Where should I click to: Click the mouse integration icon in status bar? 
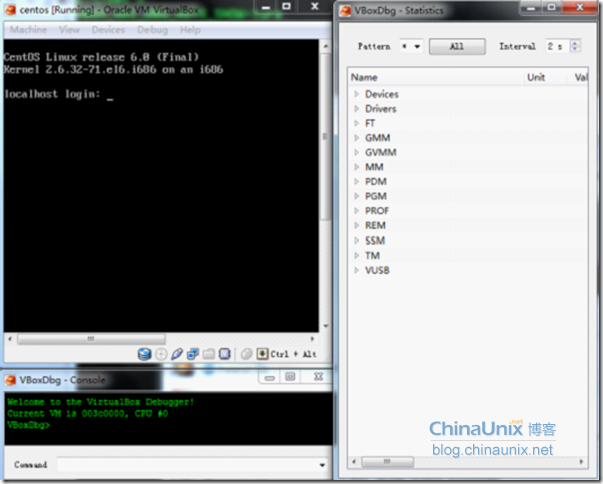pyautogui.click(x=246, y=354)
